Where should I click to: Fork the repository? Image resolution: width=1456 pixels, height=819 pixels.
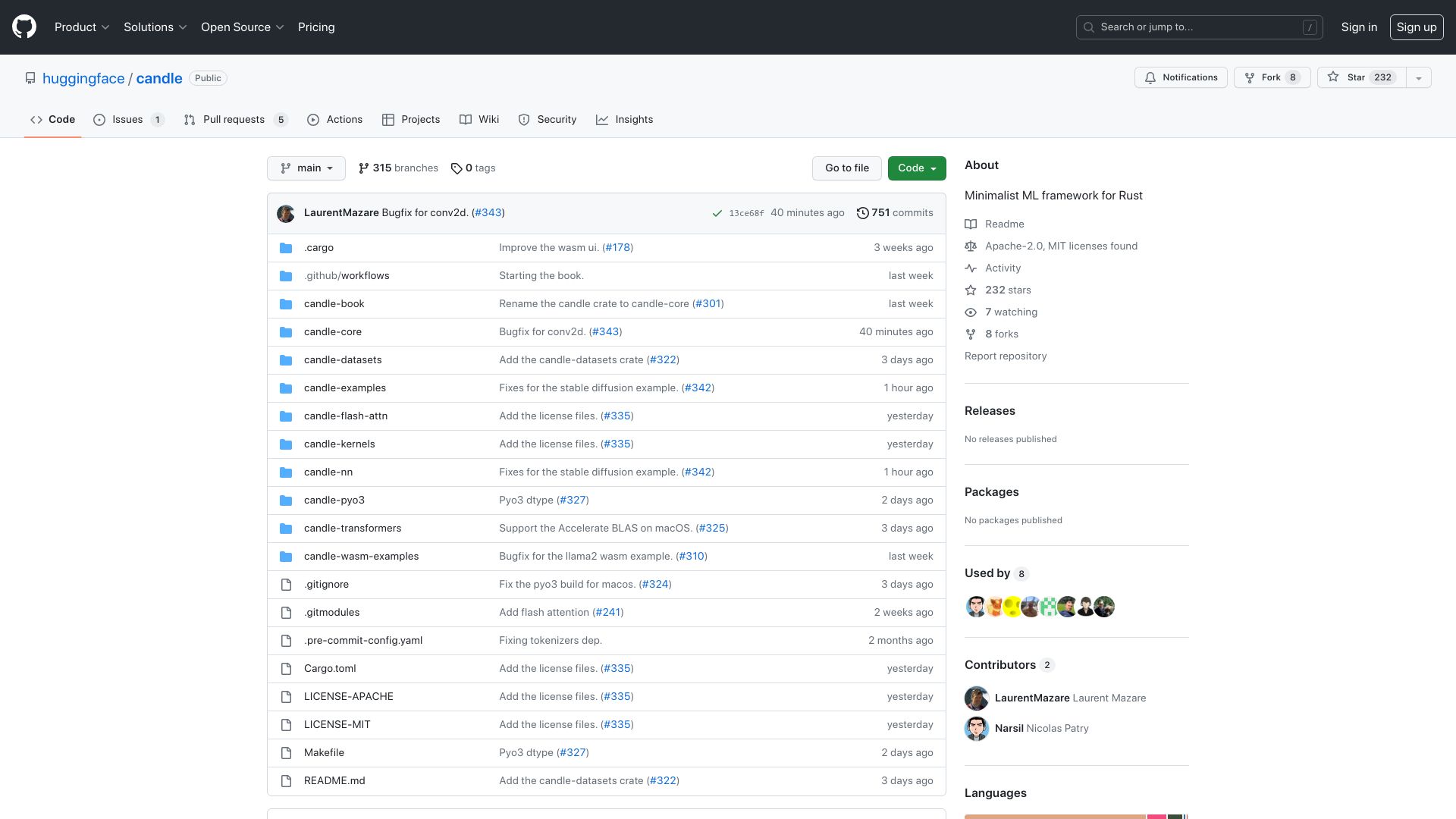point(1272,78)
